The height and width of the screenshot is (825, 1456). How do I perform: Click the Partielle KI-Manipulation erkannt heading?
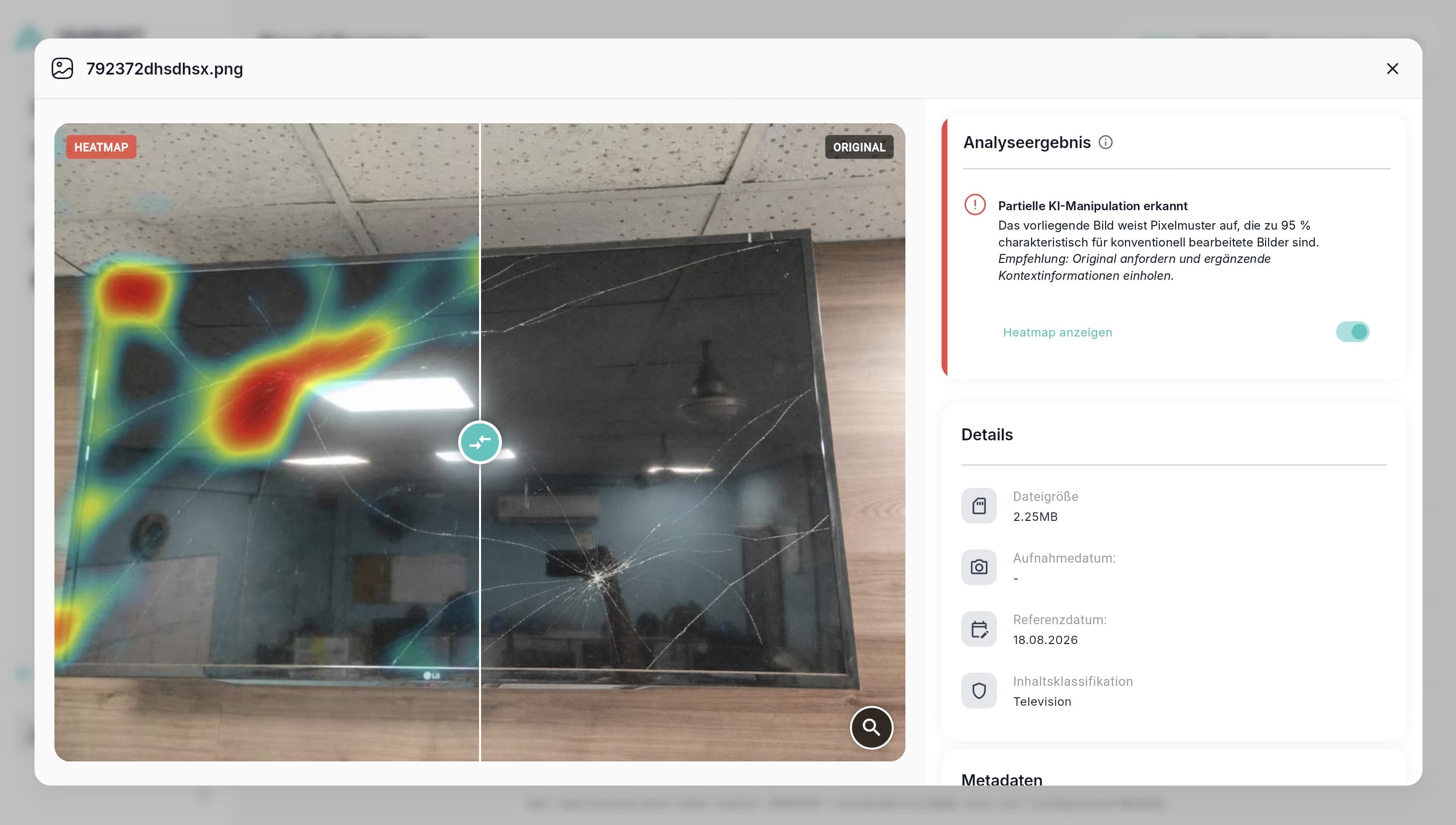[x=1093, y=206]
